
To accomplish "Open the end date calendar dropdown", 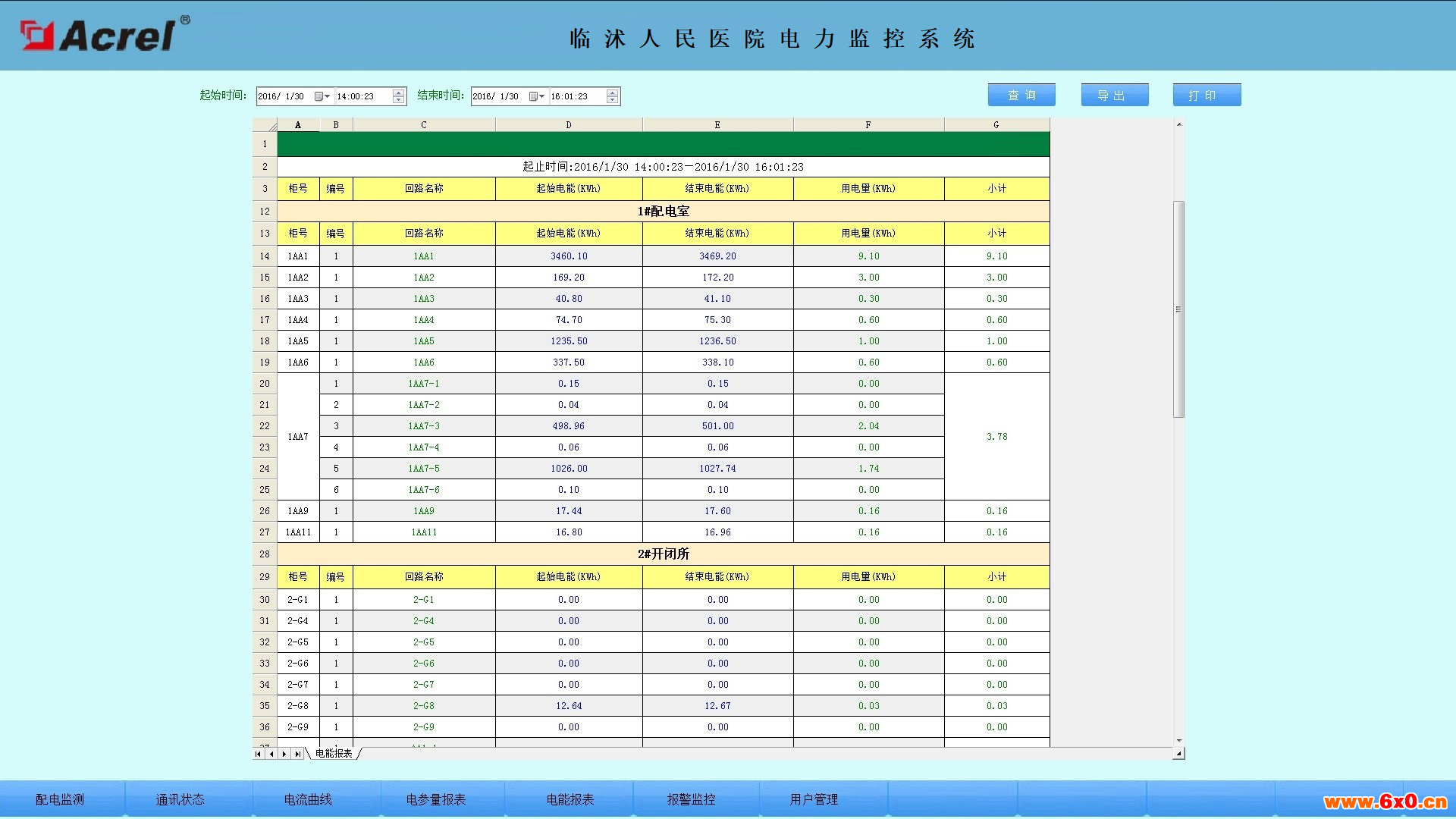I will tap(537, 96).
